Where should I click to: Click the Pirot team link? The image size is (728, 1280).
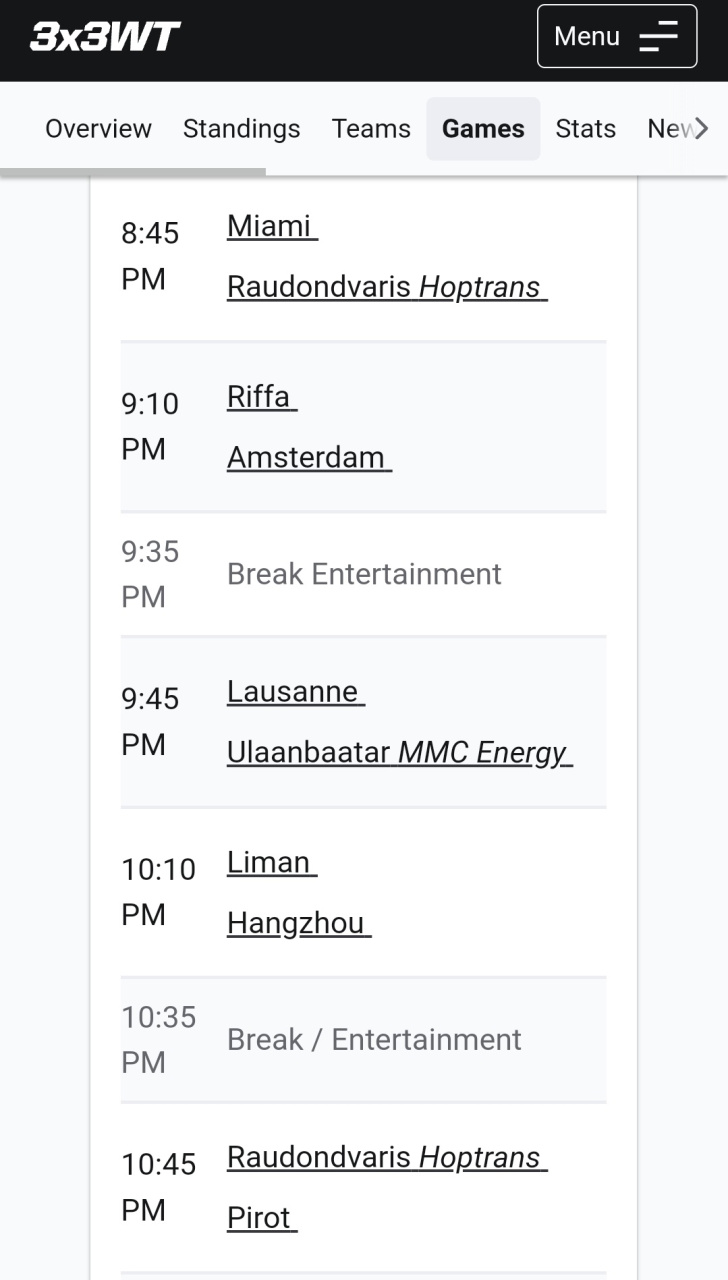(x=260, y=1218)
